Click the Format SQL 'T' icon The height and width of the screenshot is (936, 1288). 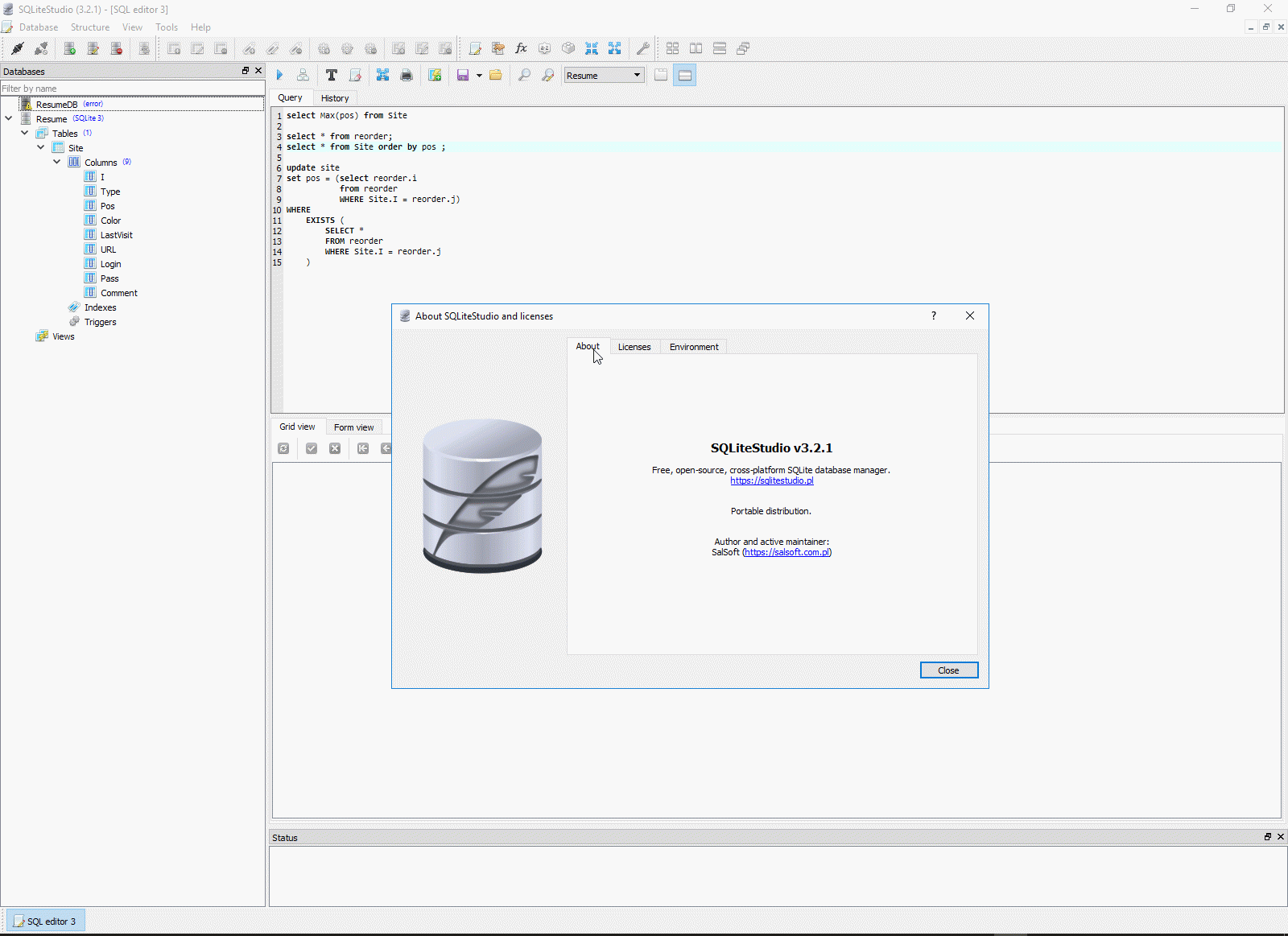point(331,75)
